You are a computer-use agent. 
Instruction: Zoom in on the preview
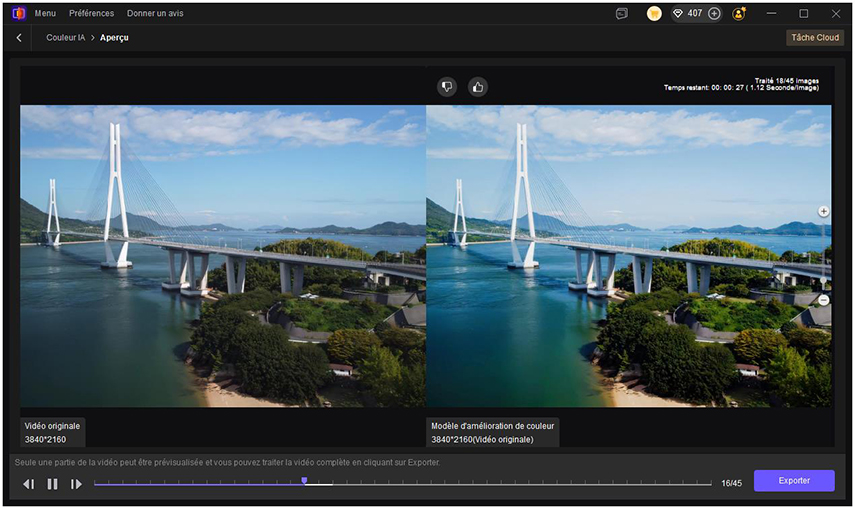[x=823, y=212]
